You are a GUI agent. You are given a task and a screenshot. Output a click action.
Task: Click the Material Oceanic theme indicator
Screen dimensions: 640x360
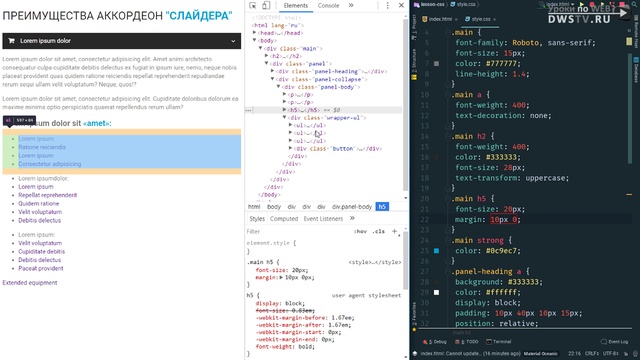click(x=540, y=353)
